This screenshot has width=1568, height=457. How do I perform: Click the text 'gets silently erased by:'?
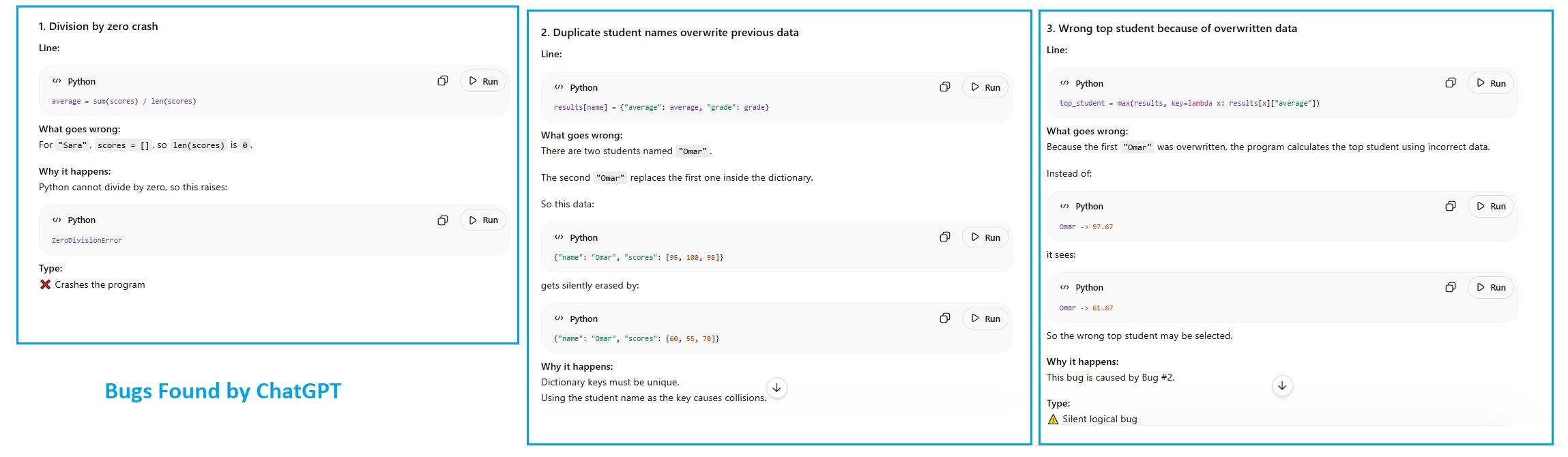590,285
